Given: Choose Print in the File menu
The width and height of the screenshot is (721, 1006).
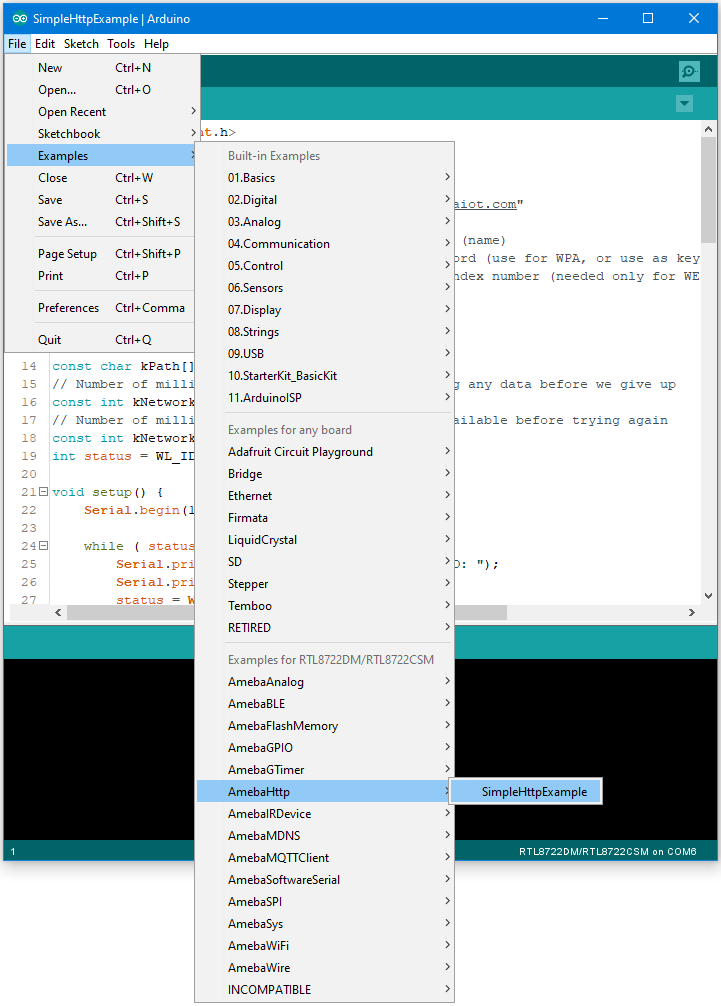Looking at the screenshot, I should click(x=102, y=276).
